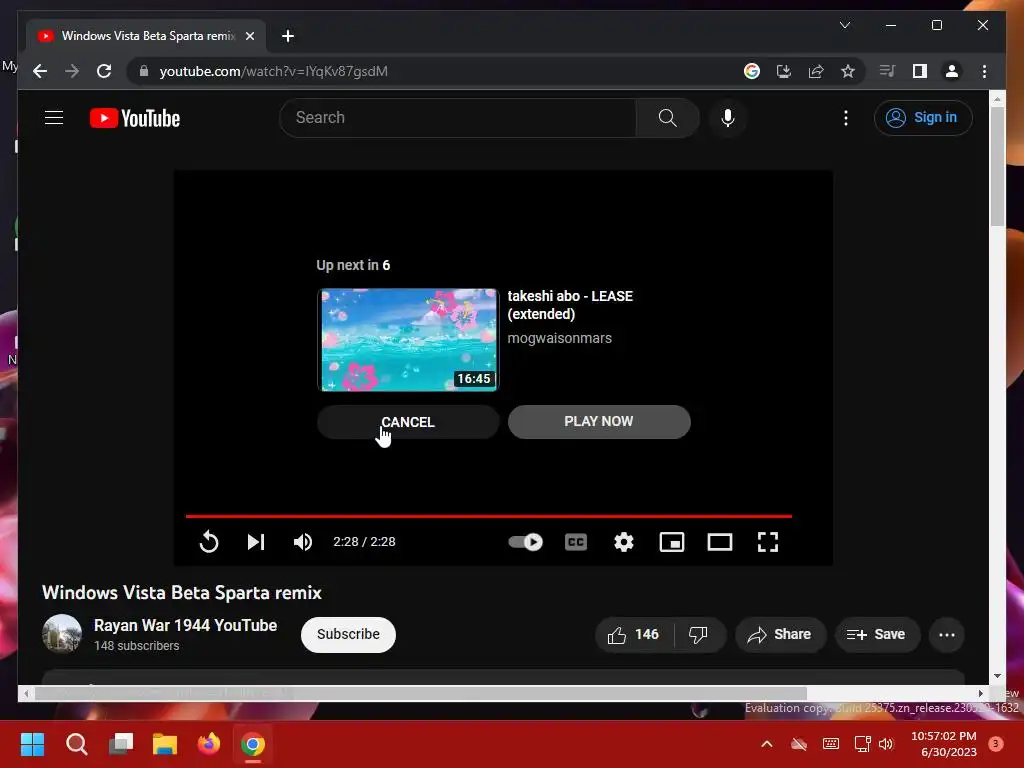Click the browser address bar URL
This screenshot has height=768, width=1024.
pos(274,71)
